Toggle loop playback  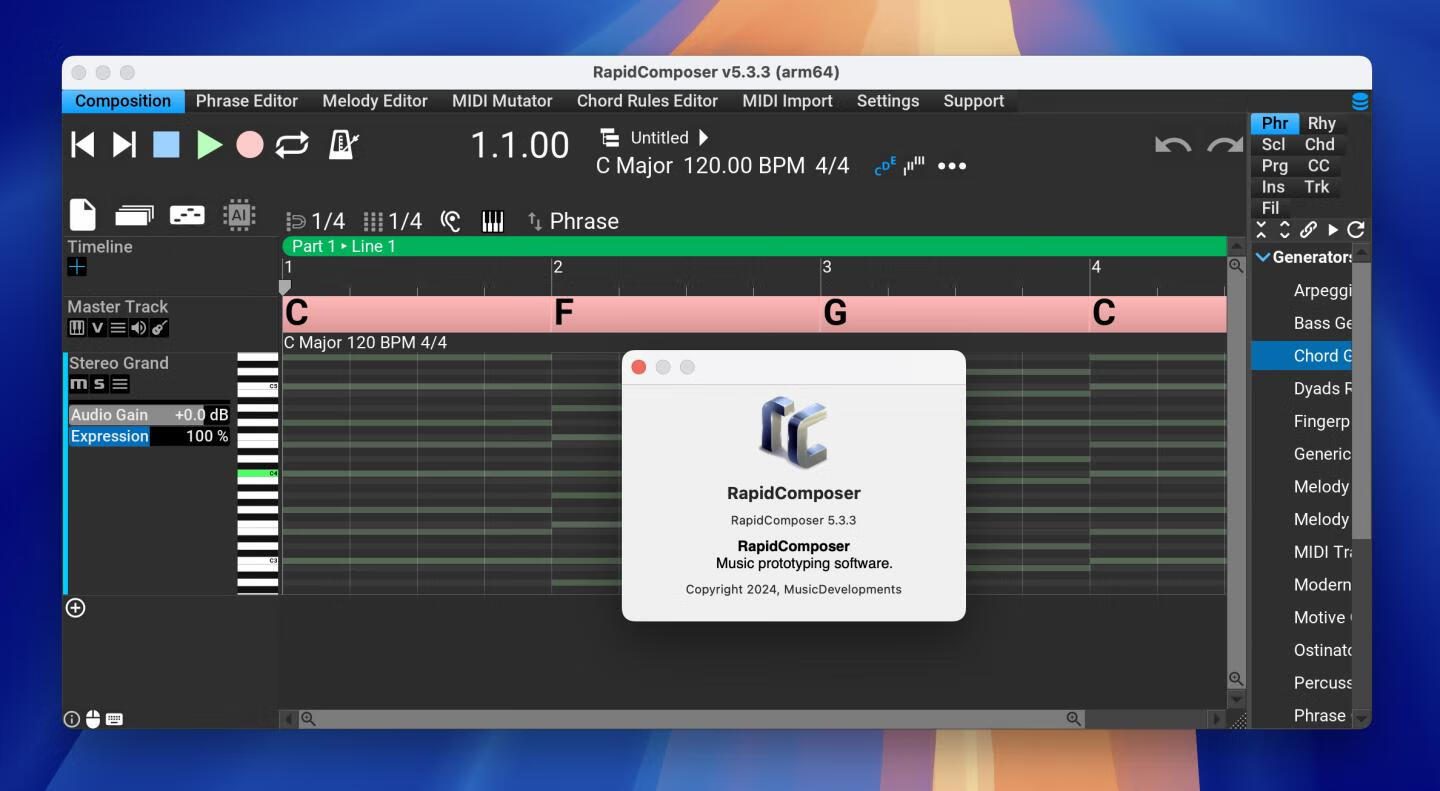292,145
